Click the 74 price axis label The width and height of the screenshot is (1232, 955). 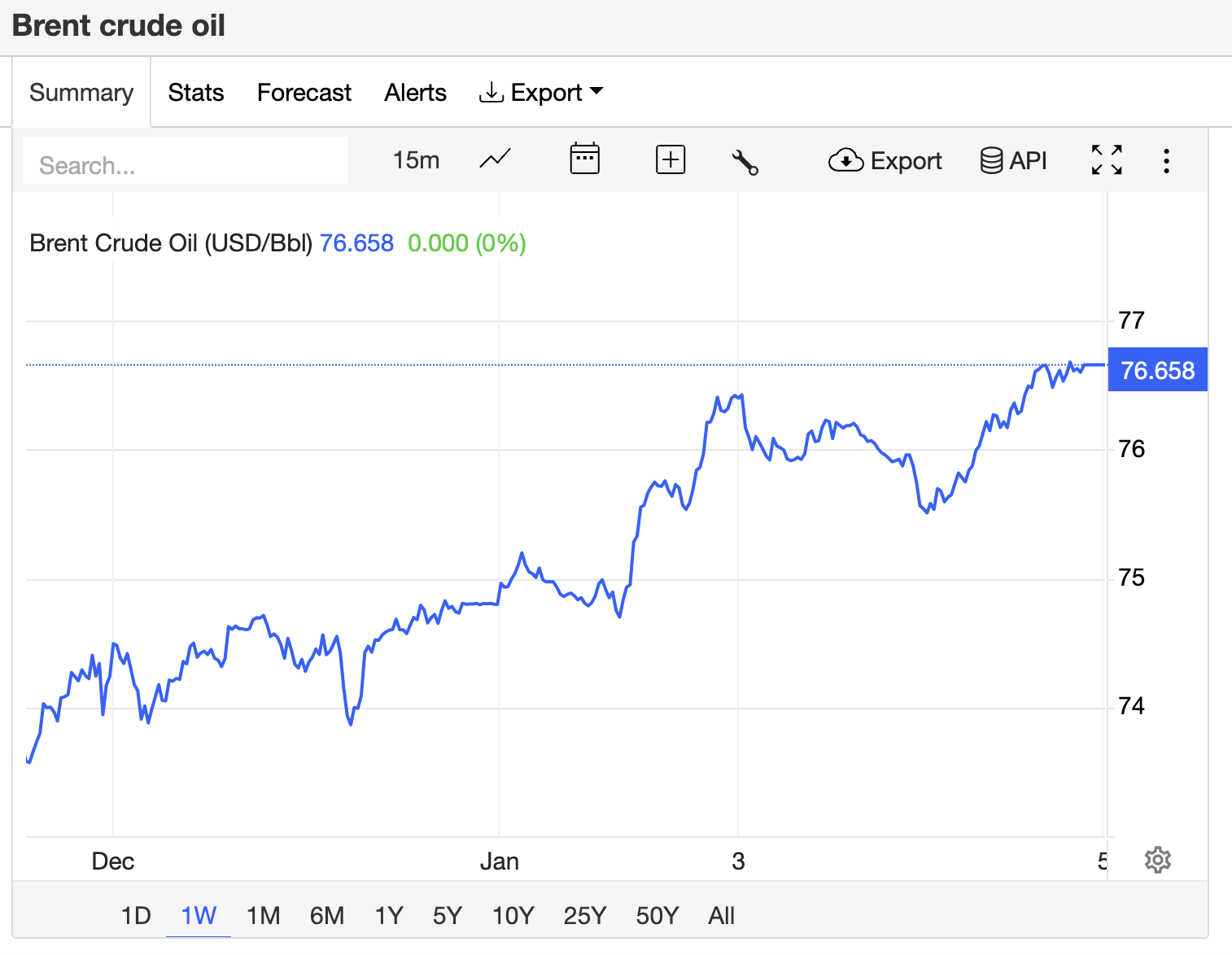(1131, 706)
